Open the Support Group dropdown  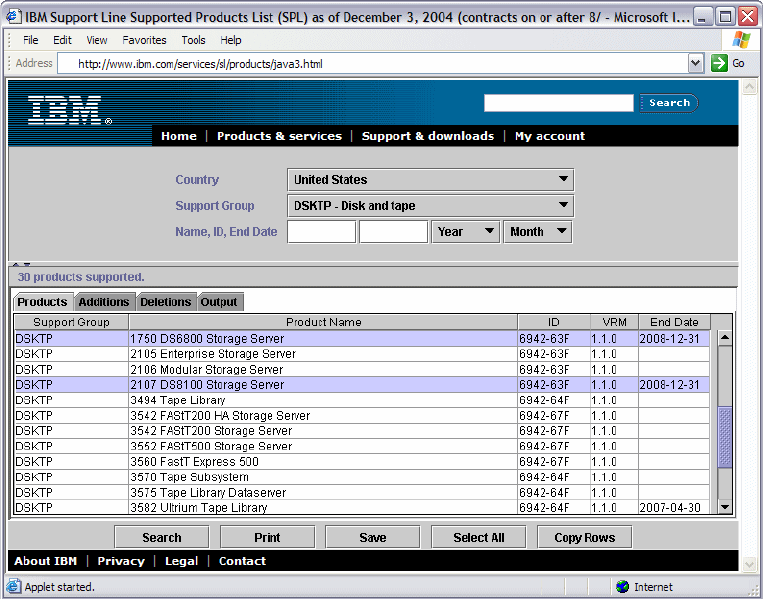431,206
